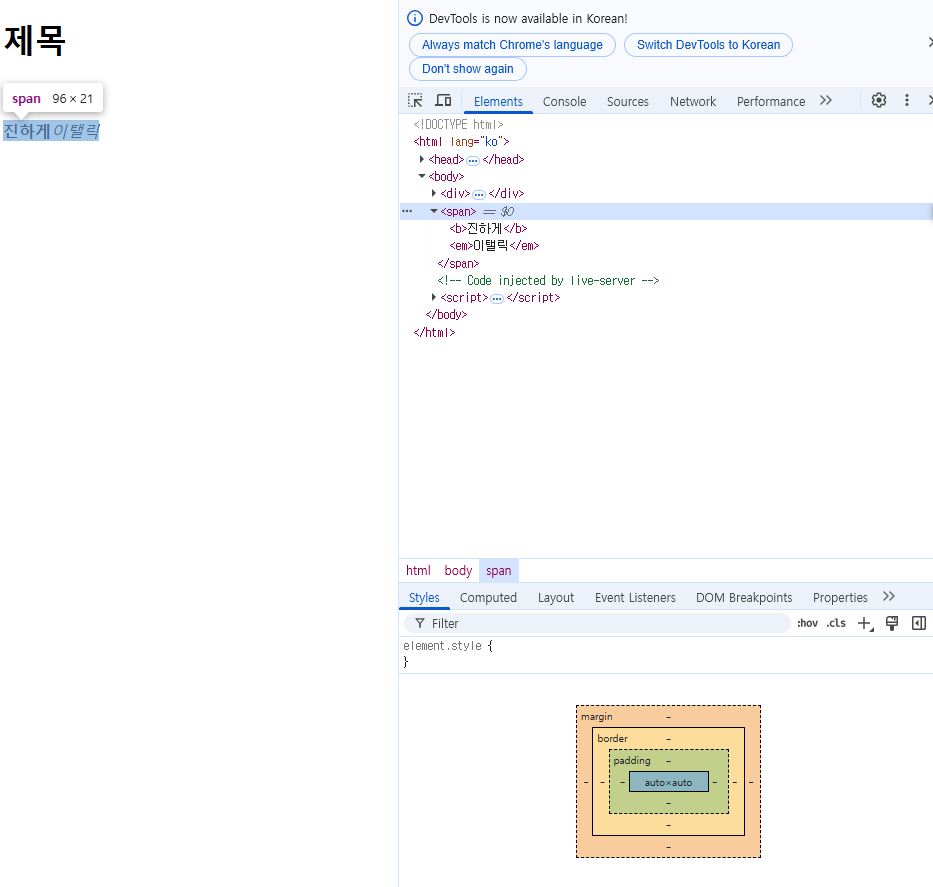Open DevTools settings gear

(879, 101)
